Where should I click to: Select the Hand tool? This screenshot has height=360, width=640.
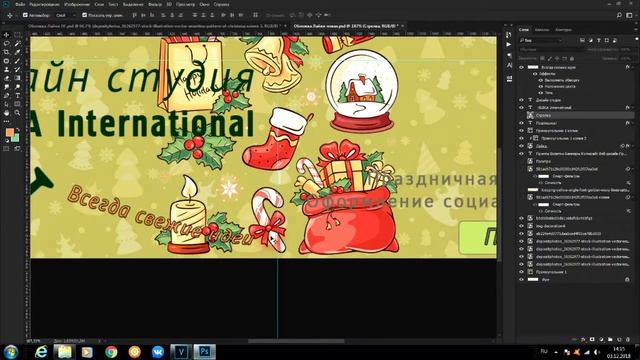tap(7, 113)
